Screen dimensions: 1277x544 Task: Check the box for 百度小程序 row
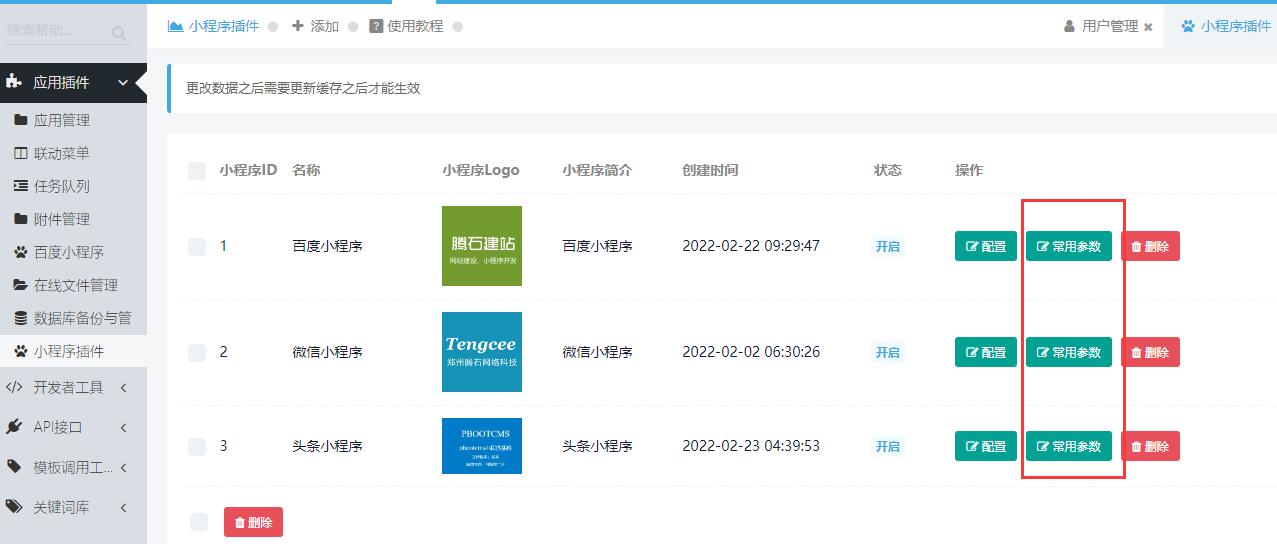[197, 246]
